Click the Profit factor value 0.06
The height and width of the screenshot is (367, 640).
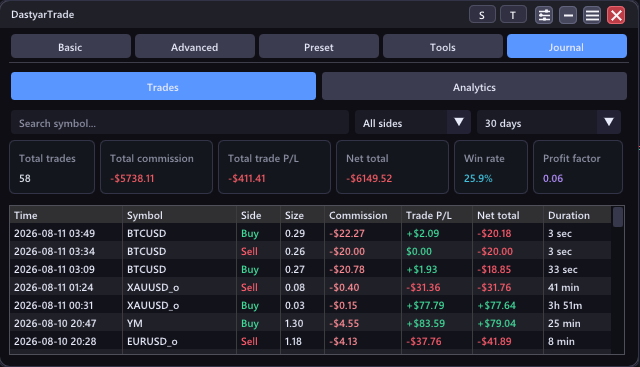553,178
